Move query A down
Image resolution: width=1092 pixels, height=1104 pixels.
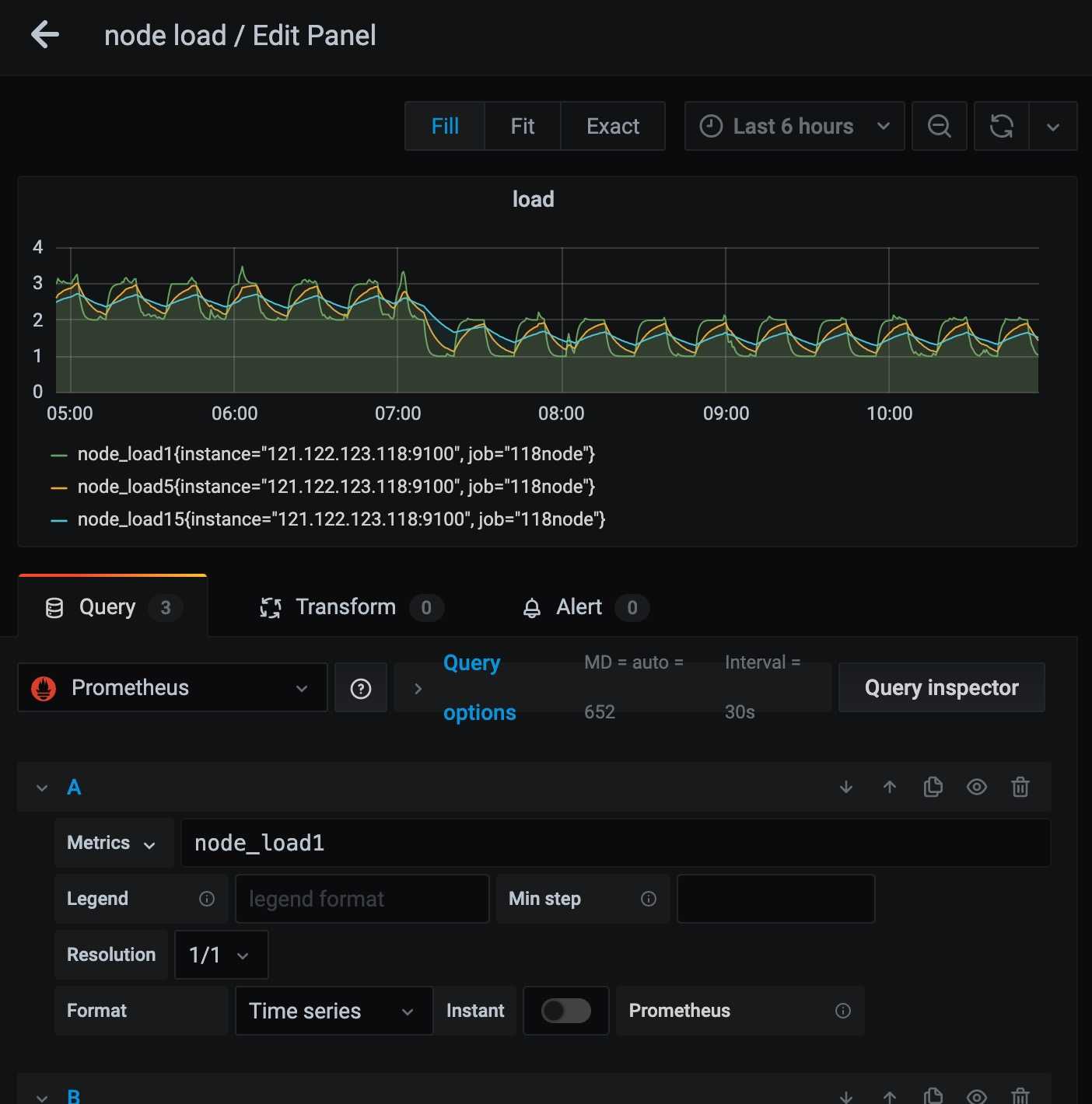coord(846,788)
